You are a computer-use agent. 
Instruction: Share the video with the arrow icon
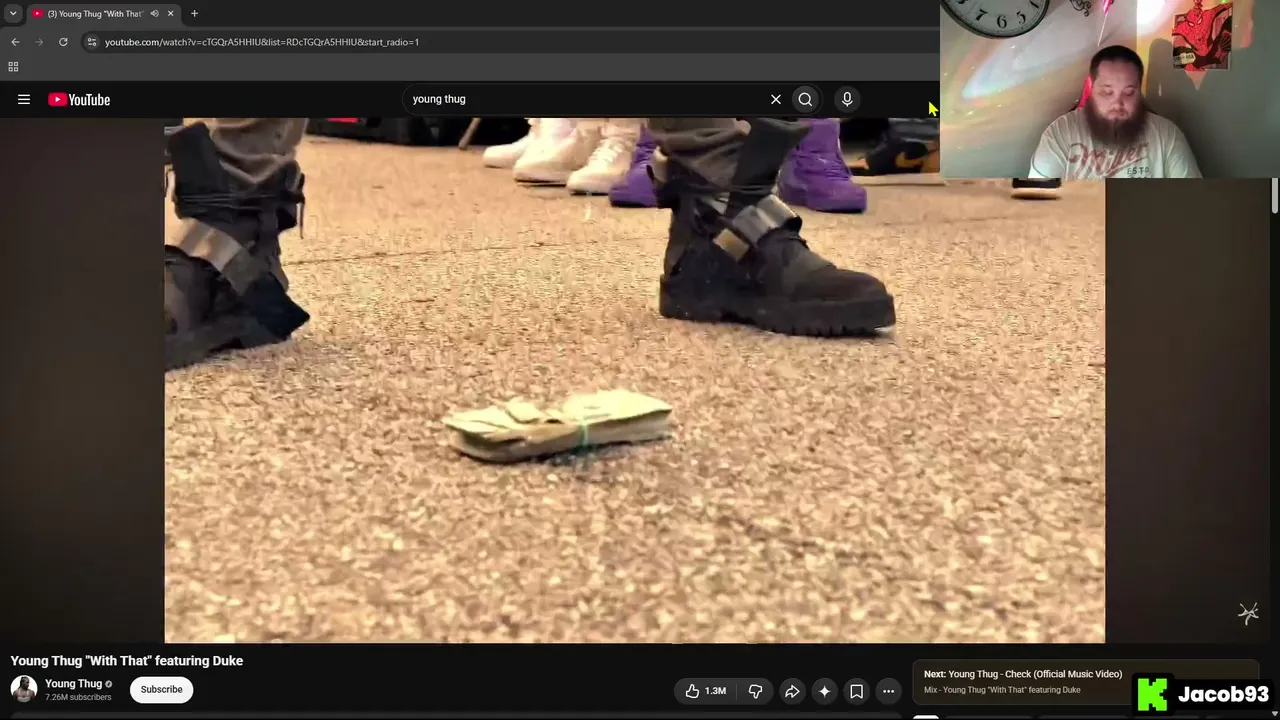pyautogui.click(x=792, y=691)
